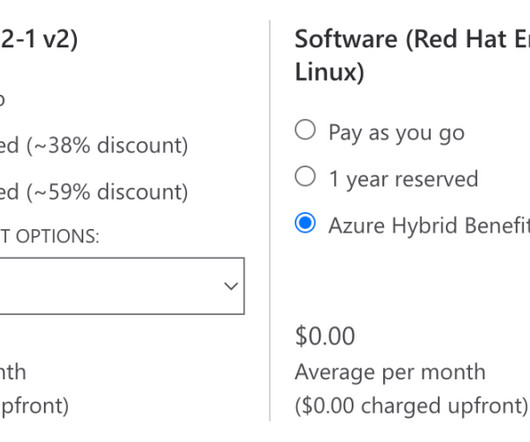Click the vertical divider between pricing columns
Screen dimensions: 530x442
click(x=270, y=220)
